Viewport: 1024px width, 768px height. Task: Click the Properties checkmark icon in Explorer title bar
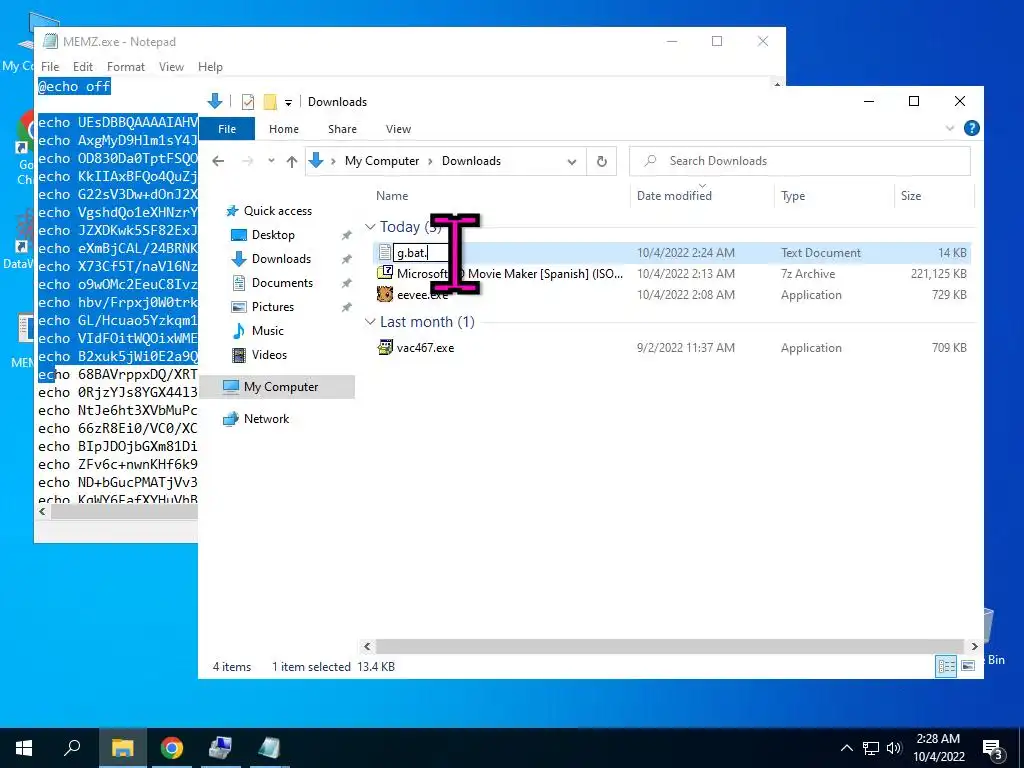[248, 102]
